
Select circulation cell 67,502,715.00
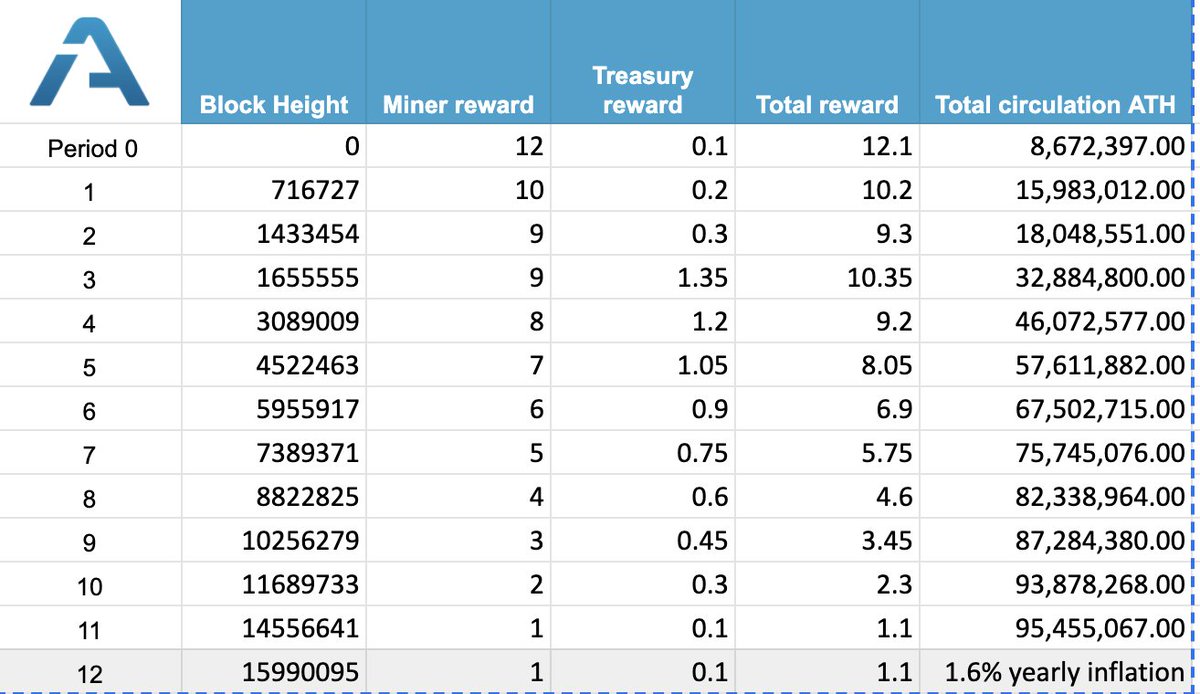click(1056, 411)
